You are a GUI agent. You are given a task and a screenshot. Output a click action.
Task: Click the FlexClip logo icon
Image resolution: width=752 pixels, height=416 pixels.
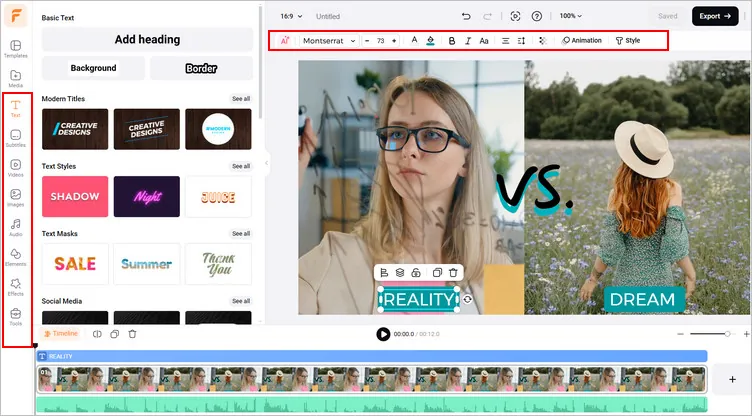pos(16,16)
